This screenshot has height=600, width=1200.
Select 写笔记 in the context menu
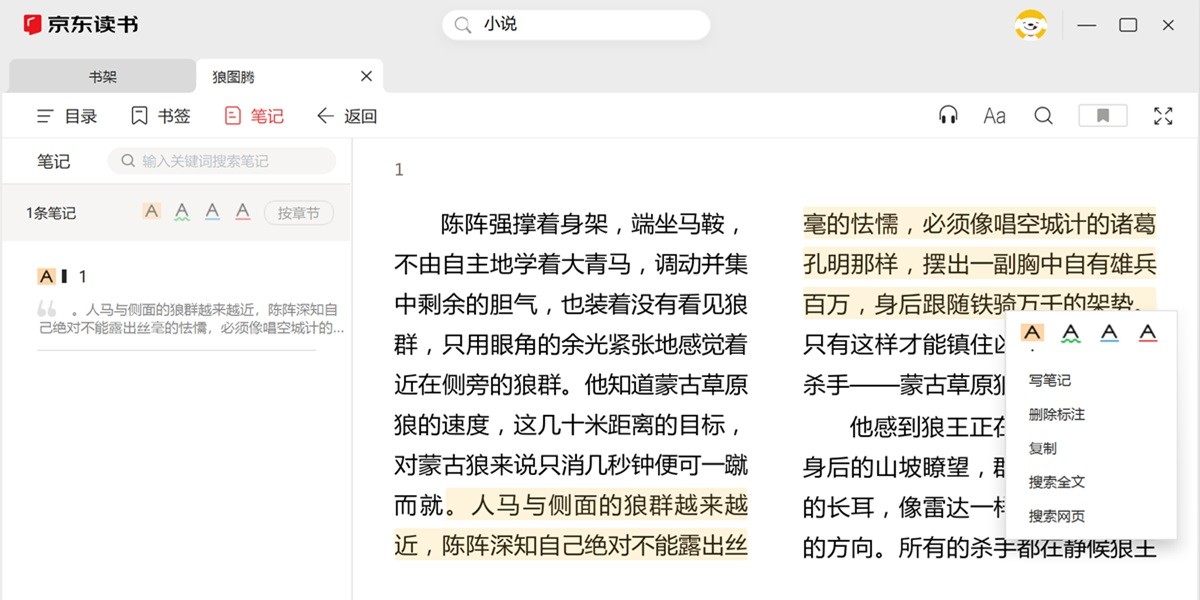1050,380
